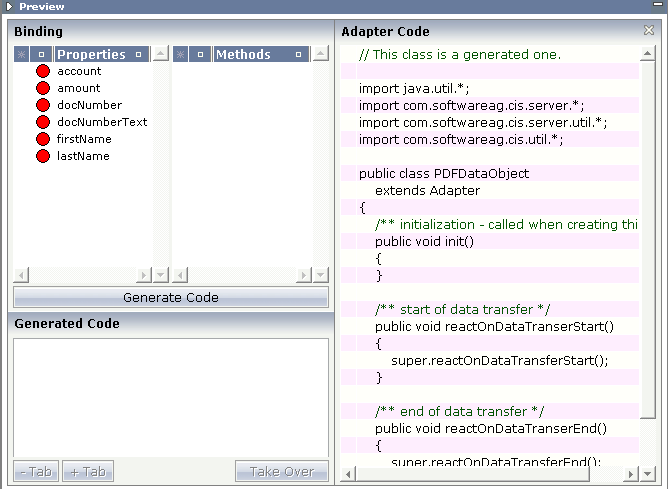Click the Take Over button
Viewport: 668px width, 494px height.
pyautogui.click(x=281, y=472)
